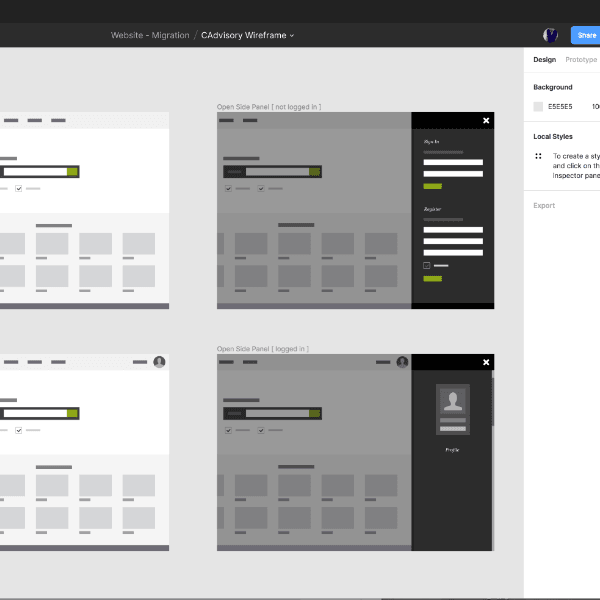Select the dark dropdown in the logged-in frame search bar

coord(235,414)
